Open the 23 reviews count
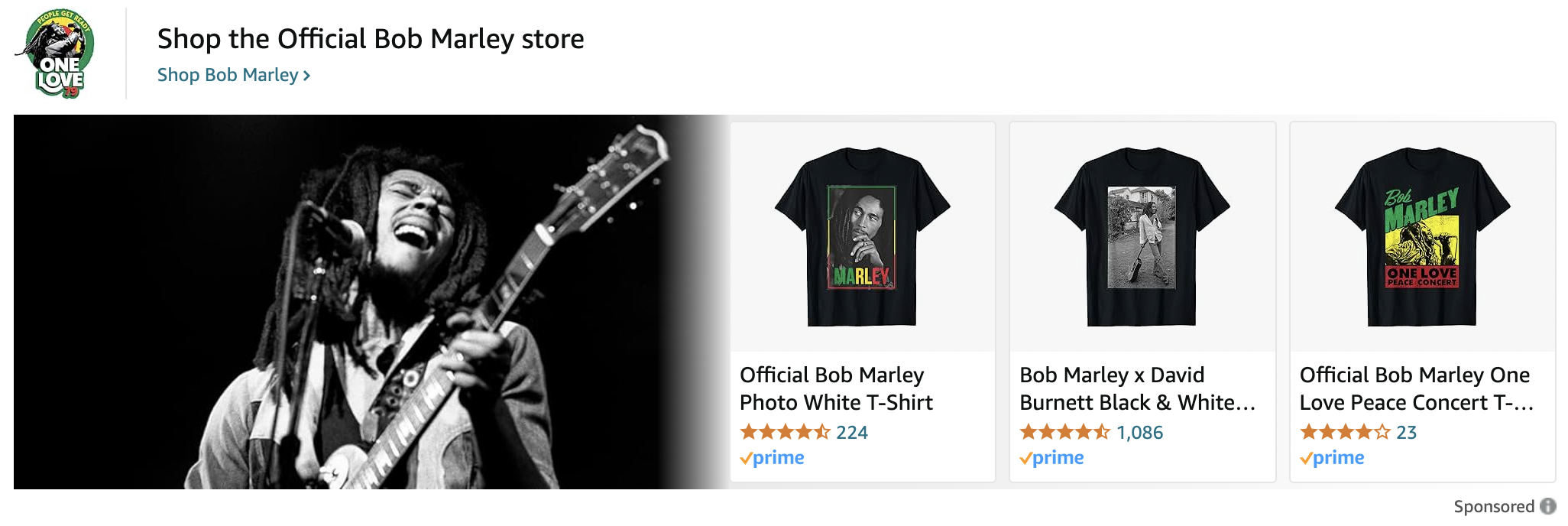The height and width of the screenshot is (526, 1568). coord(1407,433)
